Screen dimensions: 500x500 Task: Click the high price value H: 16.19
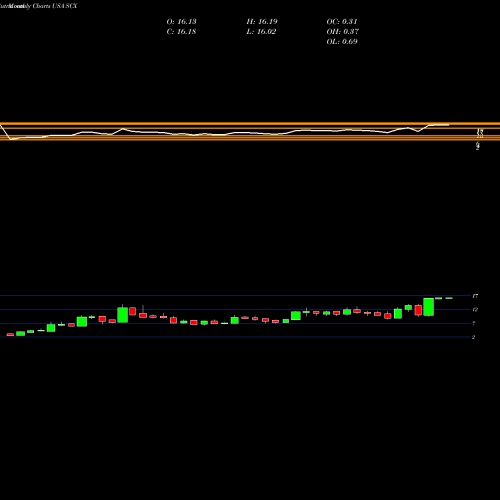262,22
